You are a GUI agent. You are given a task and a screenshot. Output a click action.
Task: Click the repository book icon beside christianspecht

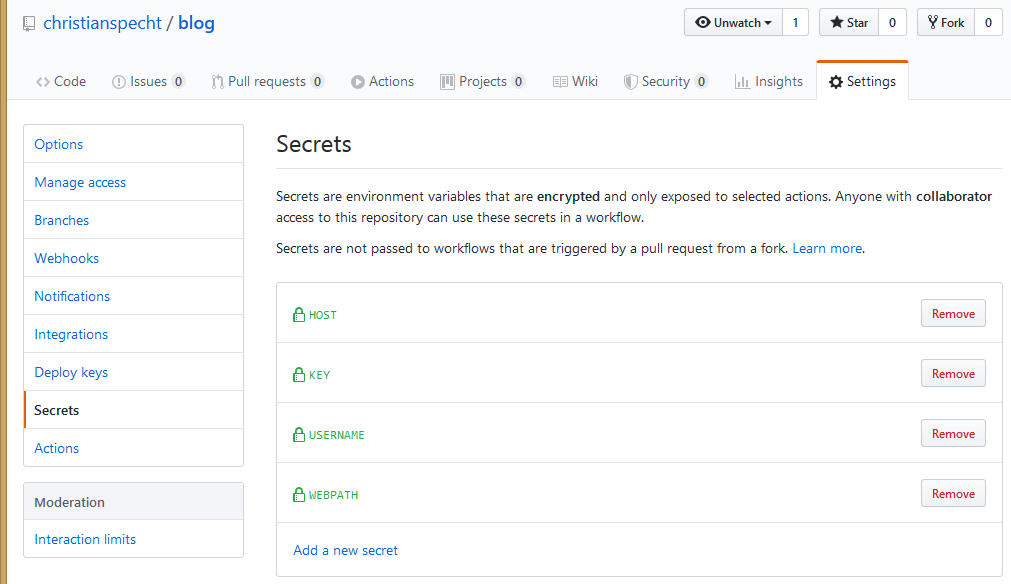click(x=28, y=22)
